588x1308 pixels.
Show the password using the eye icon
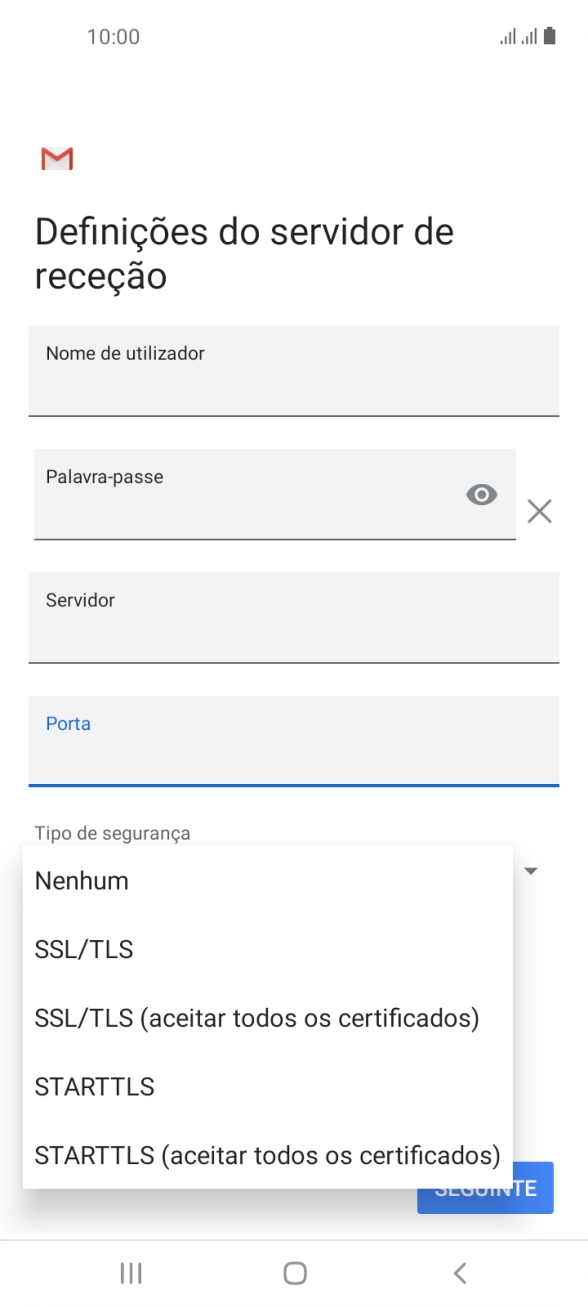[x=481, y=495]
